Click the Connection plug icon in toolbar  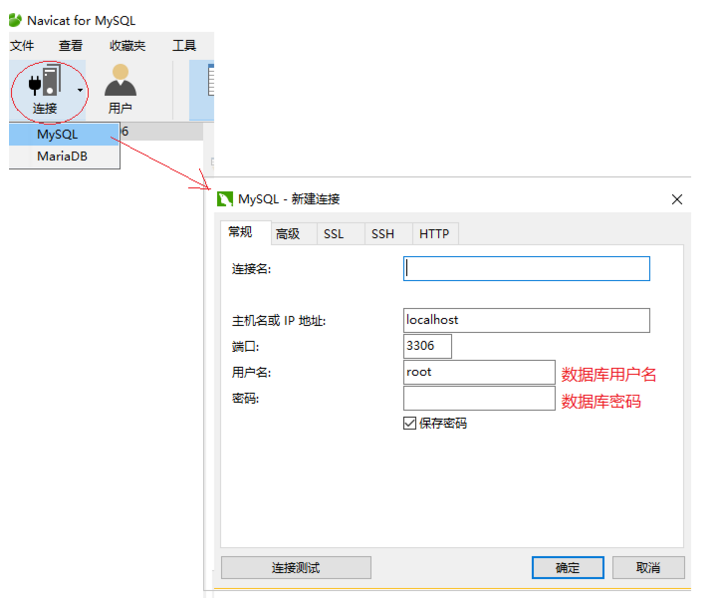tap(45, 81)
